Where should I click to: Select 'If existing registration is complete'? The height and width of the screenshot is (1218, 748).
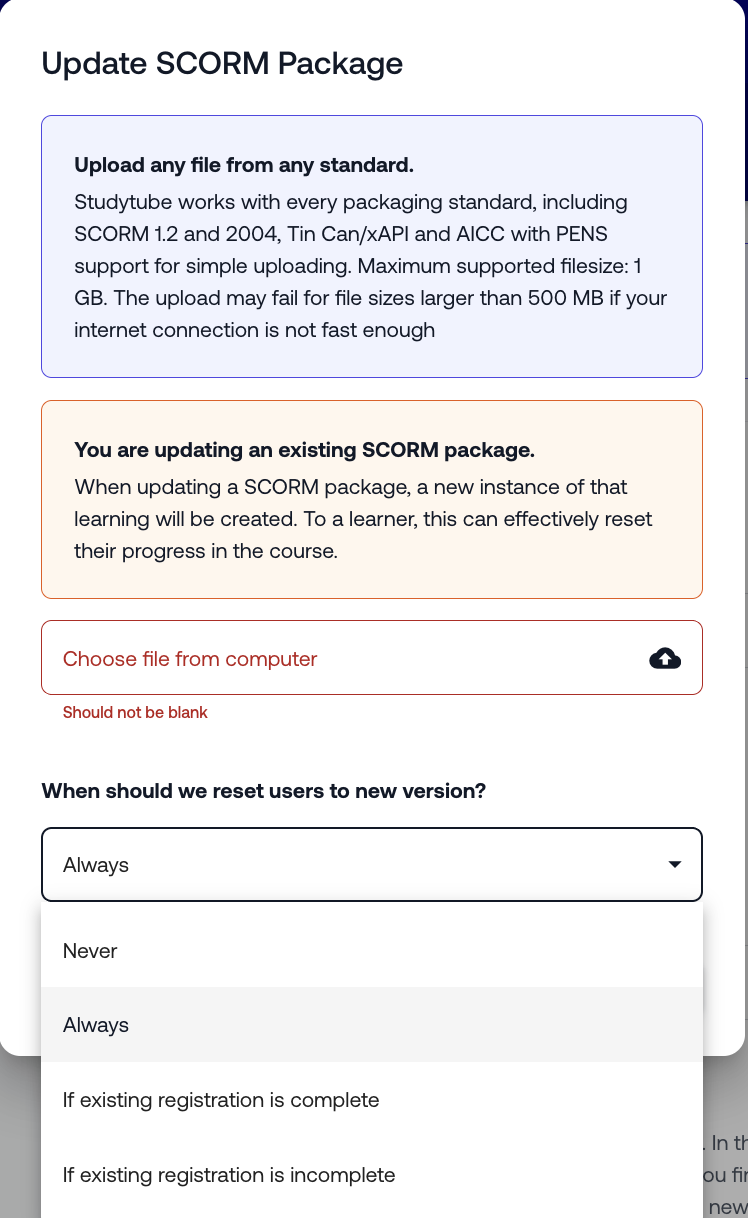[221, 1100]
